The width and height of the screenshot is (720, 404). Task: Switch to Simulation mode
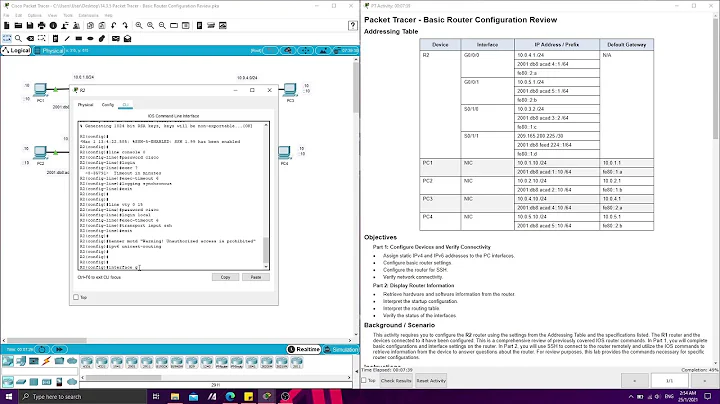click(x=341, y=349)
